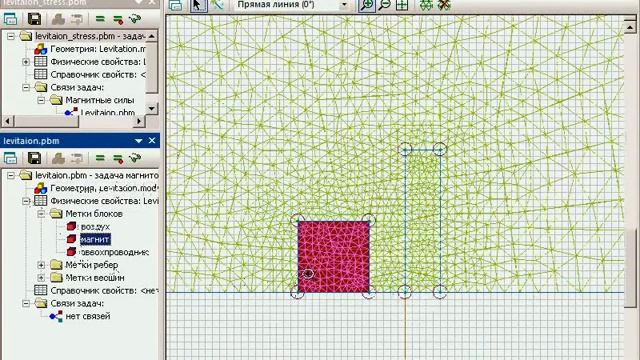Collapse 'Физические свойства: Levi' in levitaion.pbm tree

26,201
